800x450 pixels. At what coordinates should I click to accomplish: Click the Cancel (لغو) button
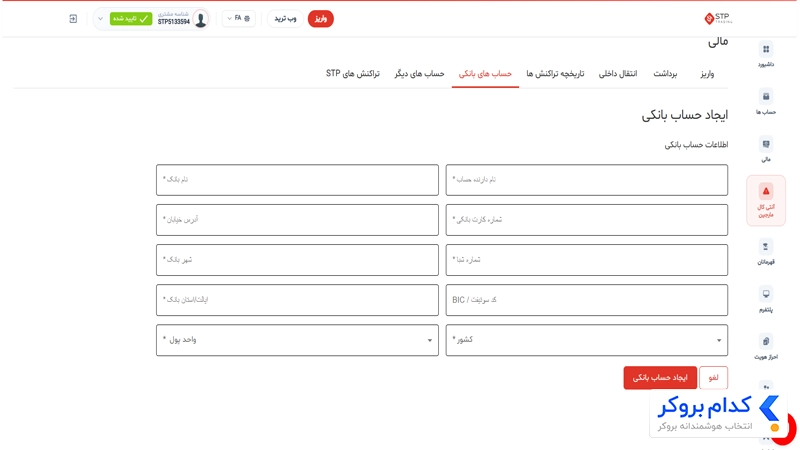pos(713,378)
